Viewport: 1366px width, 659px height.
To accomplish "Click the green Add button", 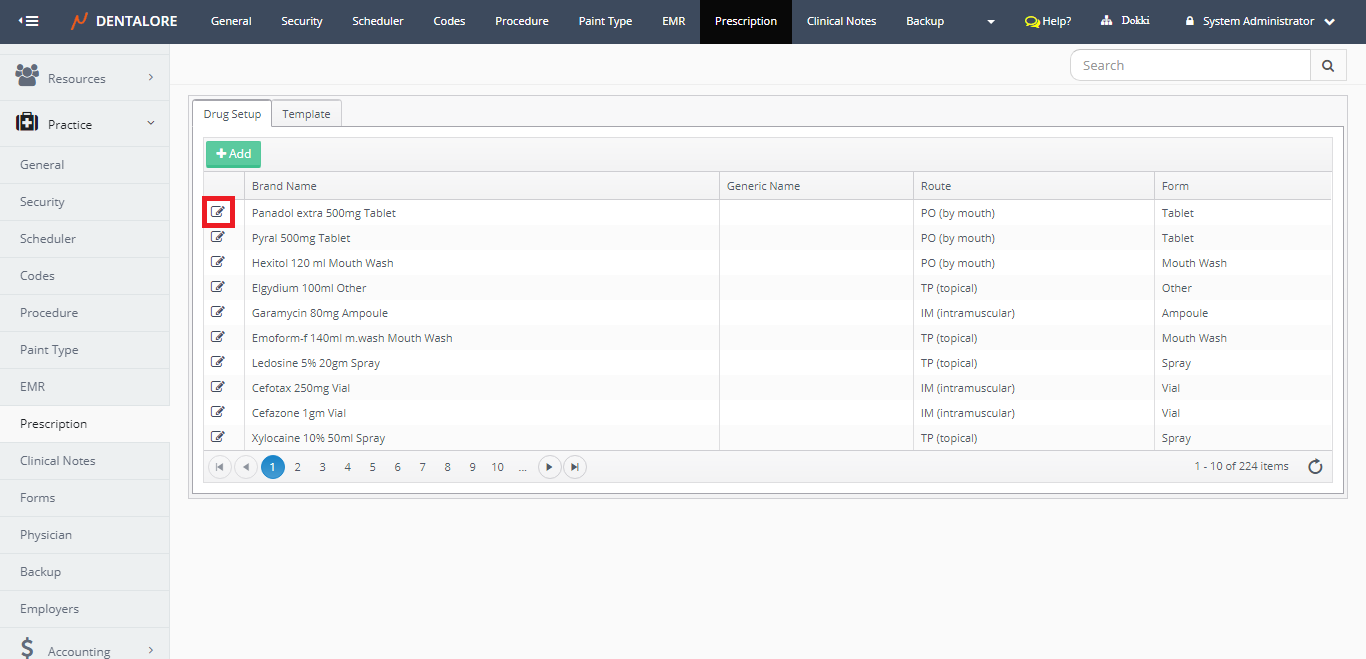I will point(233,154).
